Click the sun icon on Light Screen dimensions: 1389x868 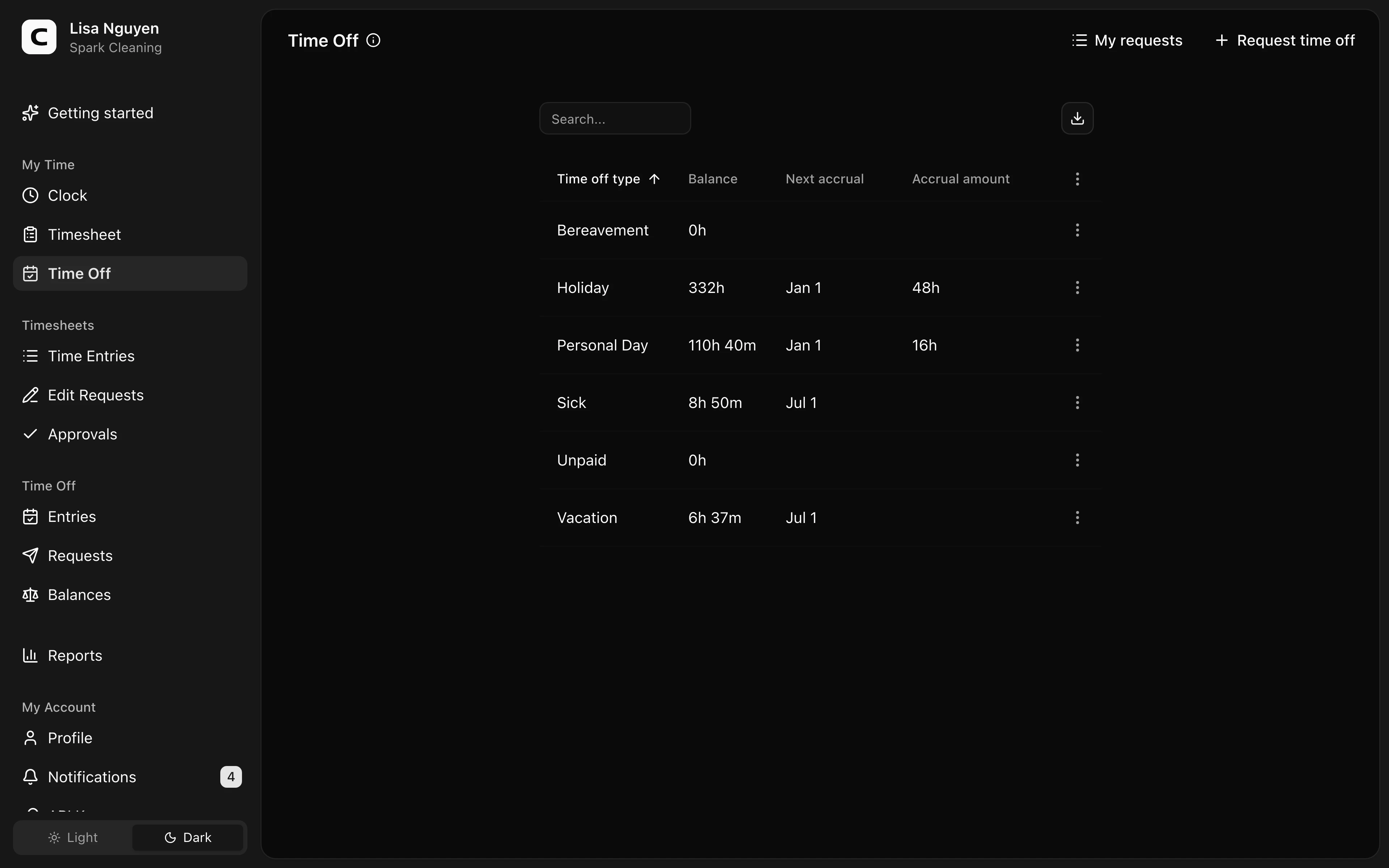(x=54, y=838)
